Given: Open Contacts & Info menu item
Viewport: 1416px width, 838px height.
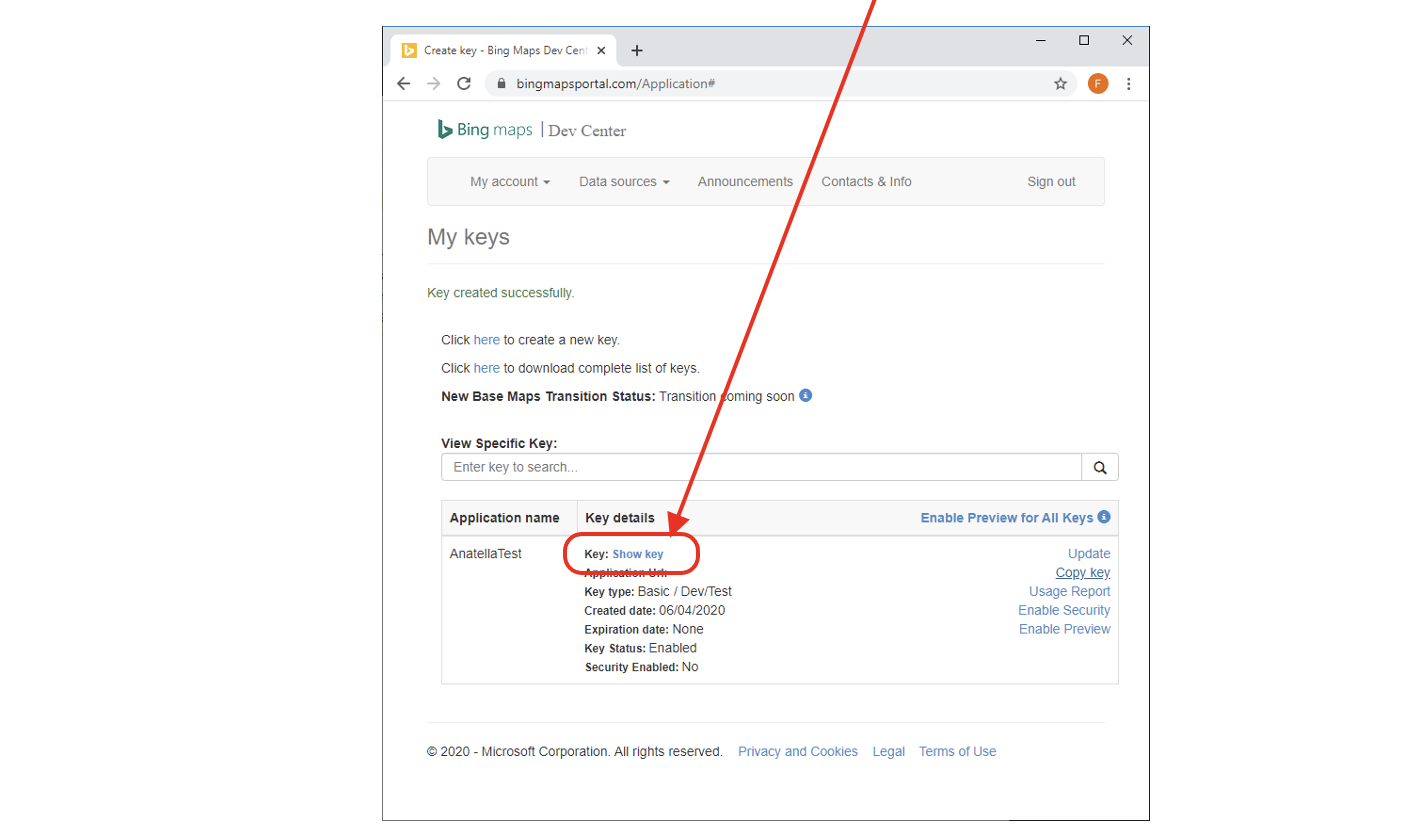Looking at the screenshot, I should (x=866, y=182).
